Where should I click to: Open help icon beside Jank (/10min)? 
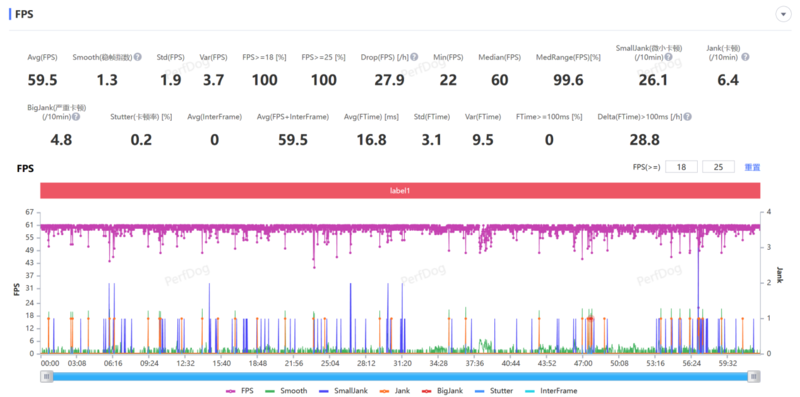coord(745,57)
